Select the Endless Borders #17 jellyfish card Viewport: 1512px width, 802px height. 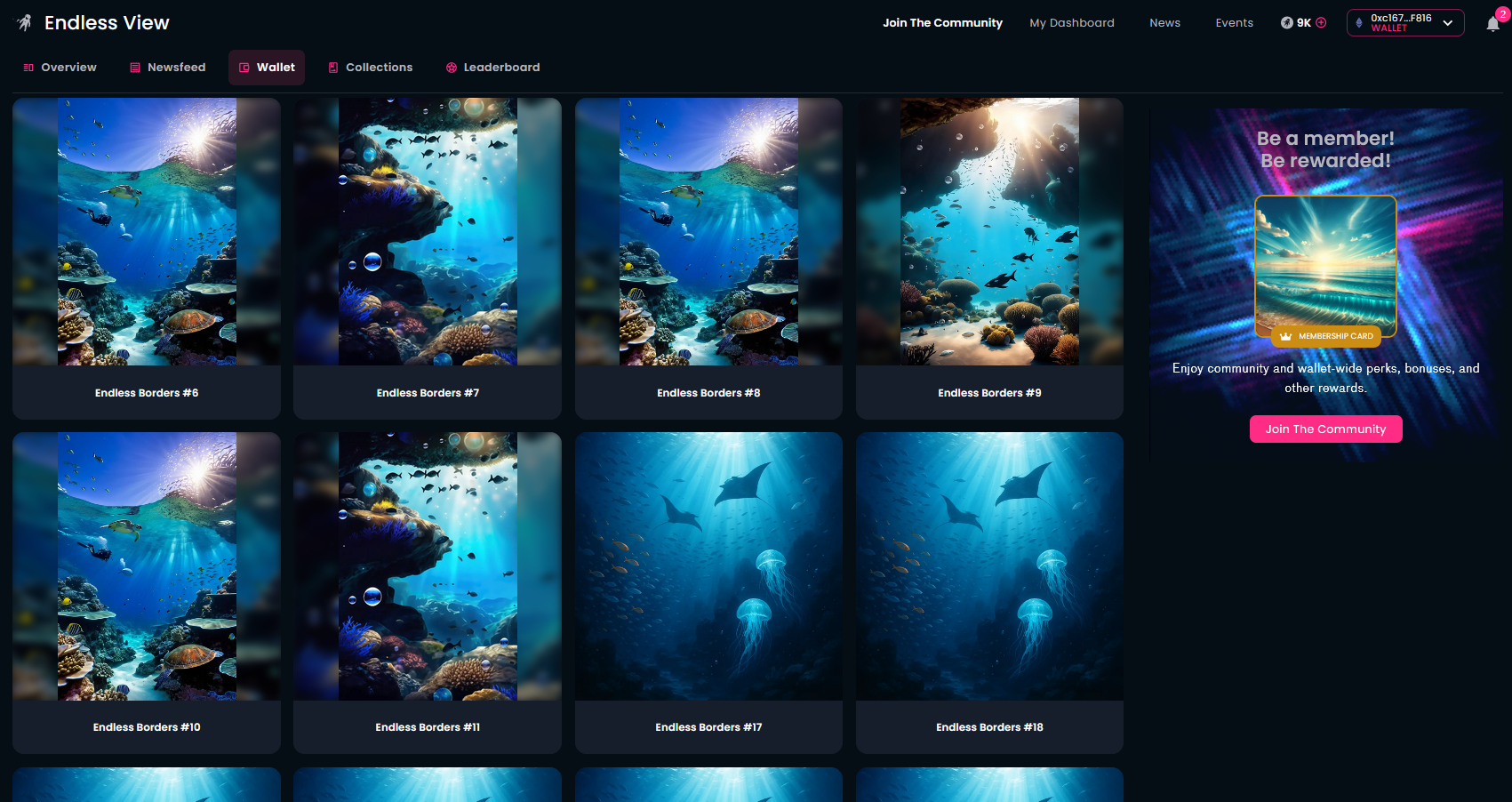(x=708, y=566)
